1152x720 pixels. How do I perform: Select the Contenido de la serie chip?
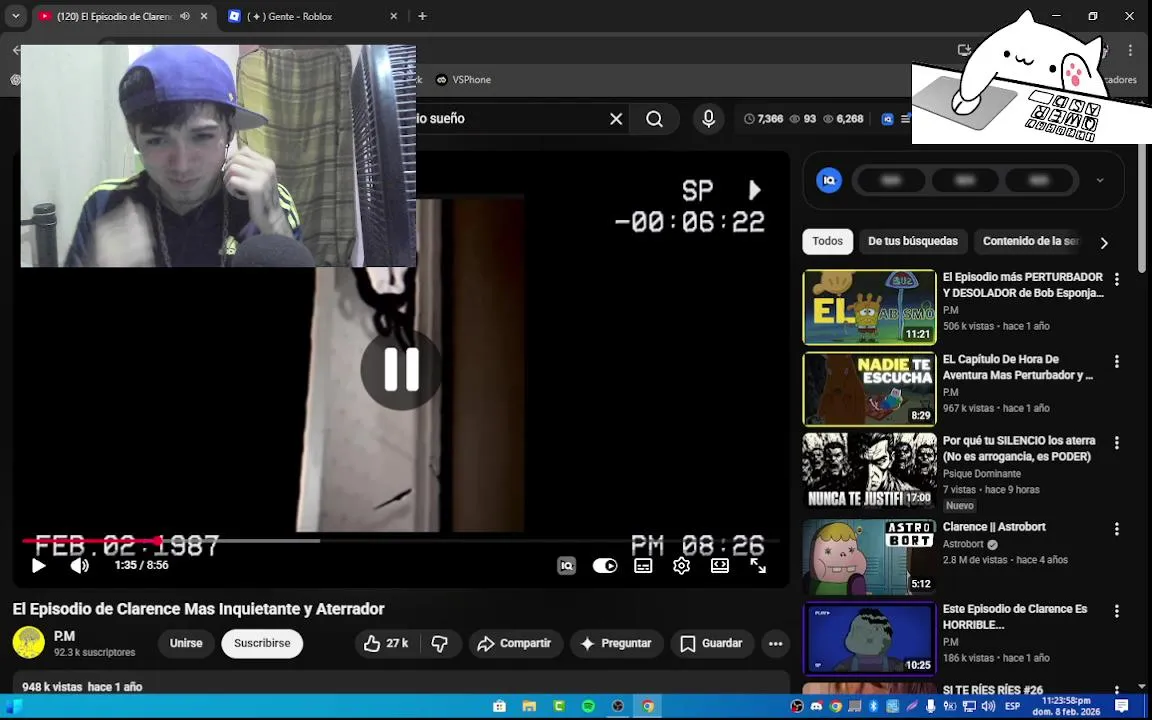click(x=1030, y=242)
